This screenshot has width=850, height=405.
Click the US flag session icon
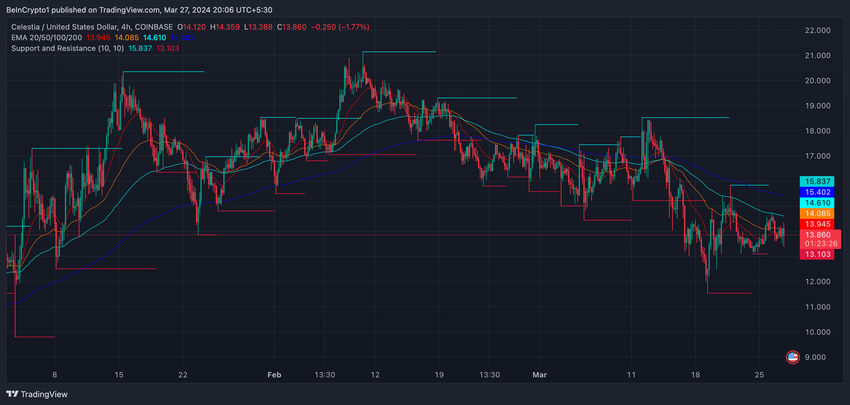pyautogui.click(x=793, y=356)
